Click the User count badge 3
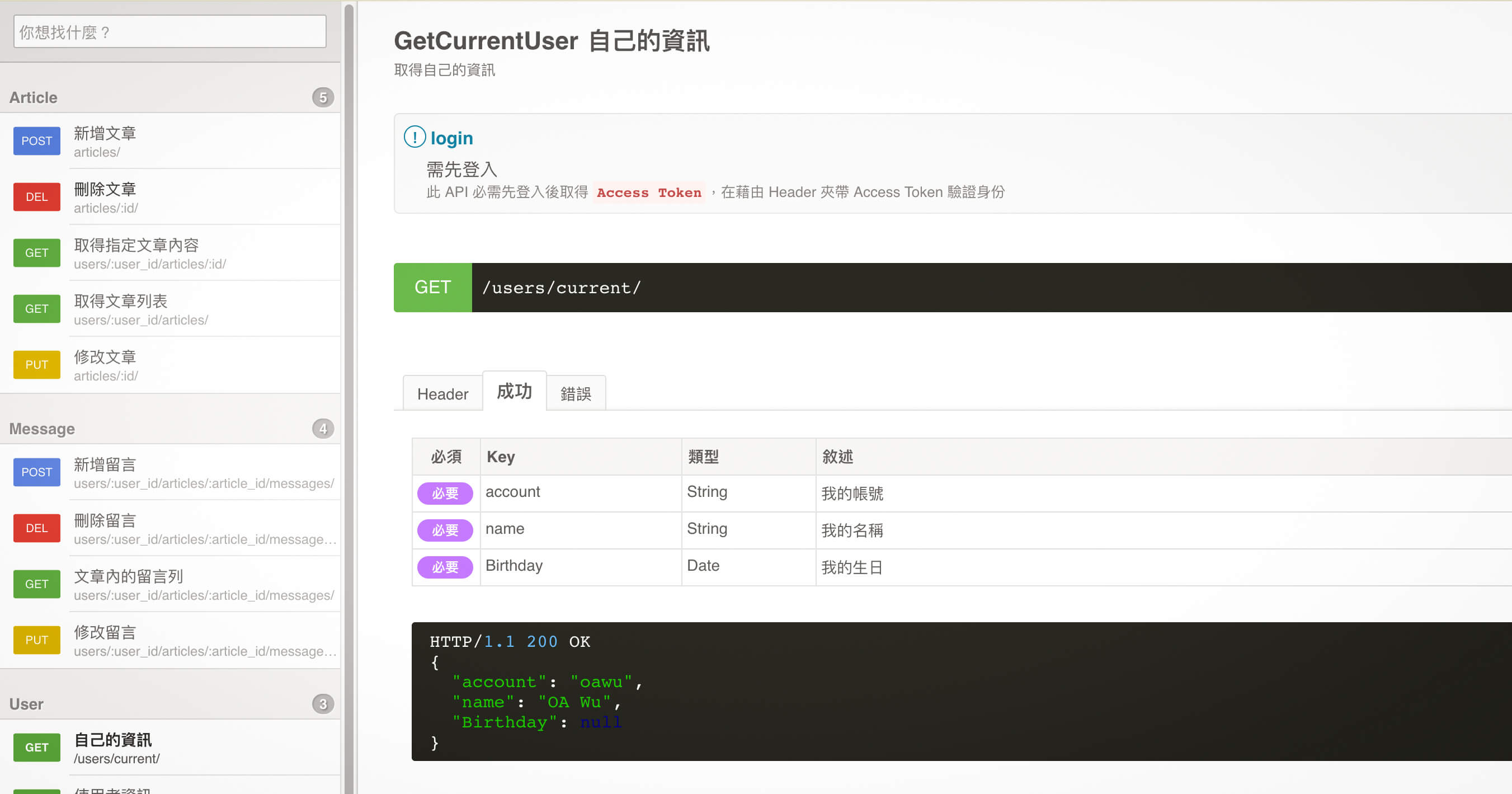 [x=323, y=703]
